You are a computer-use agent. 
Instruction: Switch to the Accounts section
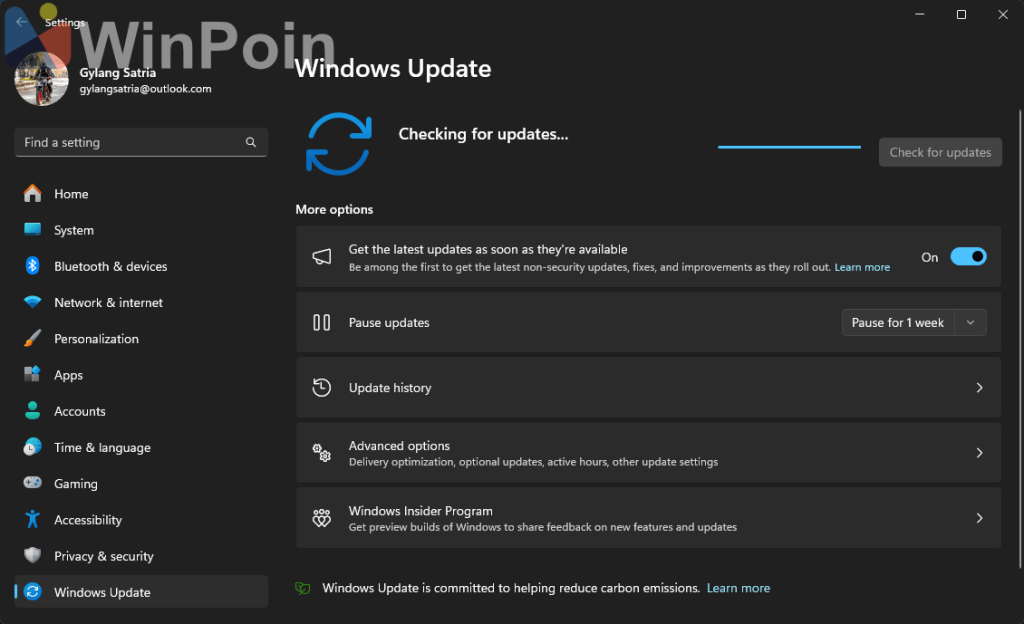pos(79,411)
